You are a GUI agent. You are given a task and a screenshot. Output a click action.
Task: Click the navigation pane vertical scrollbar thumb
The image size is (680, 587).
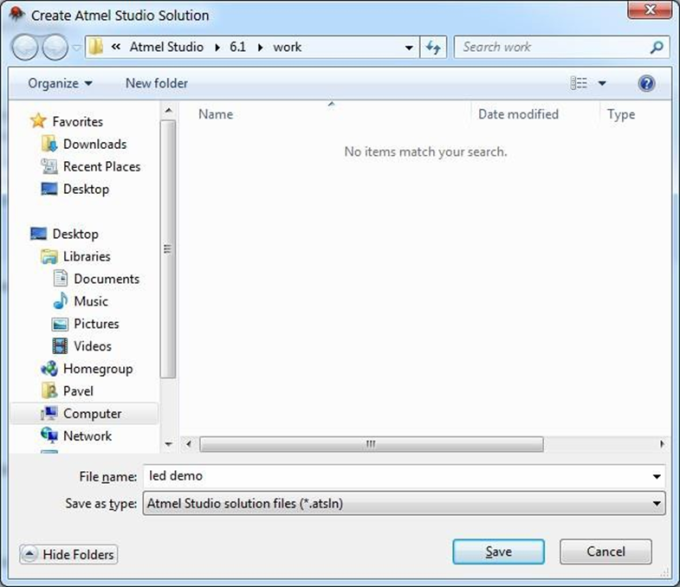167,249
